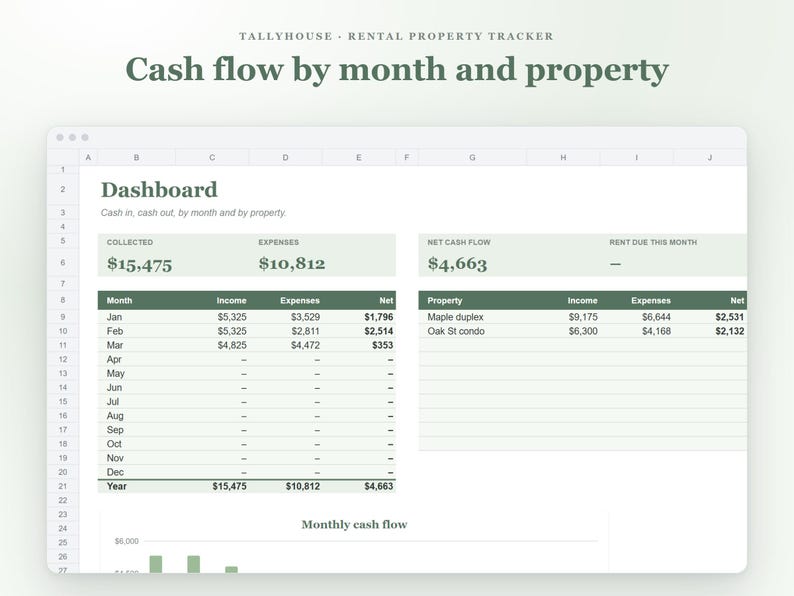
Task: Click the Monthly cash flow chart title
Action: pyautogui.click(x=354, y=525)
